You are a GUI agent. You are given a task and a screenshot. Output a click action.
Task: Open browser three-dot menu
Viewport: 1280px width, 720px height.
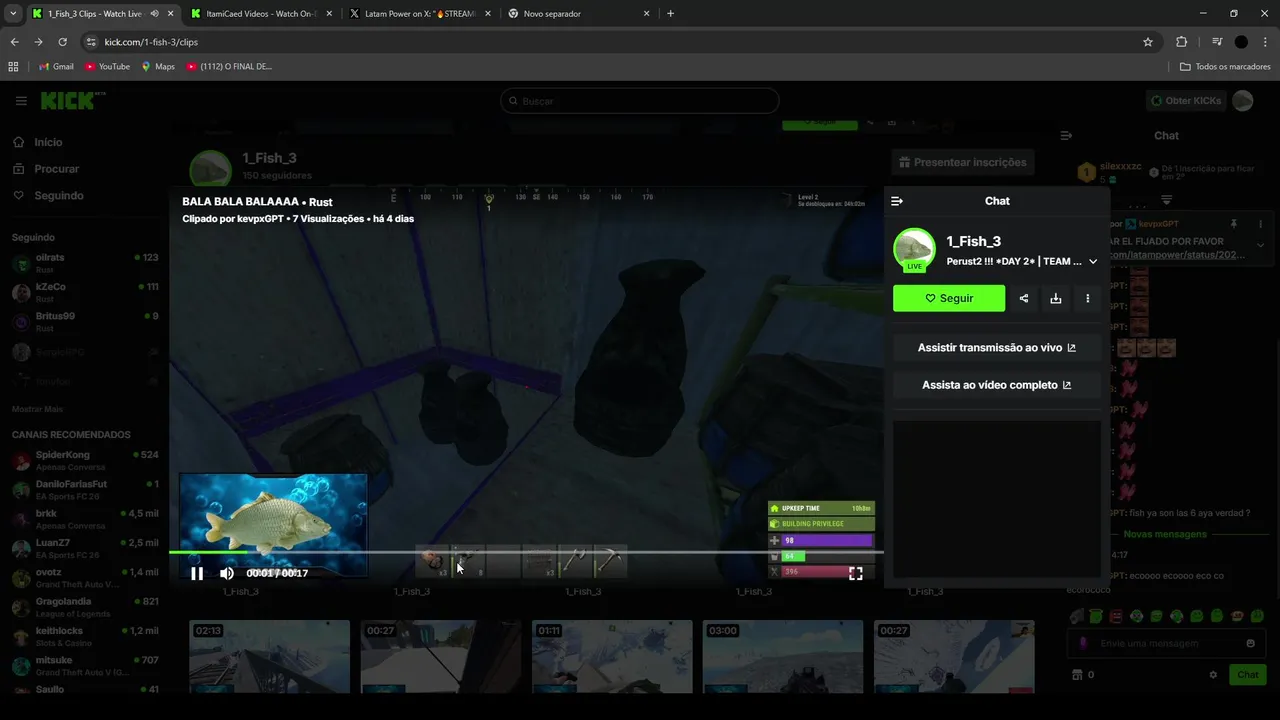[1265, 42]
